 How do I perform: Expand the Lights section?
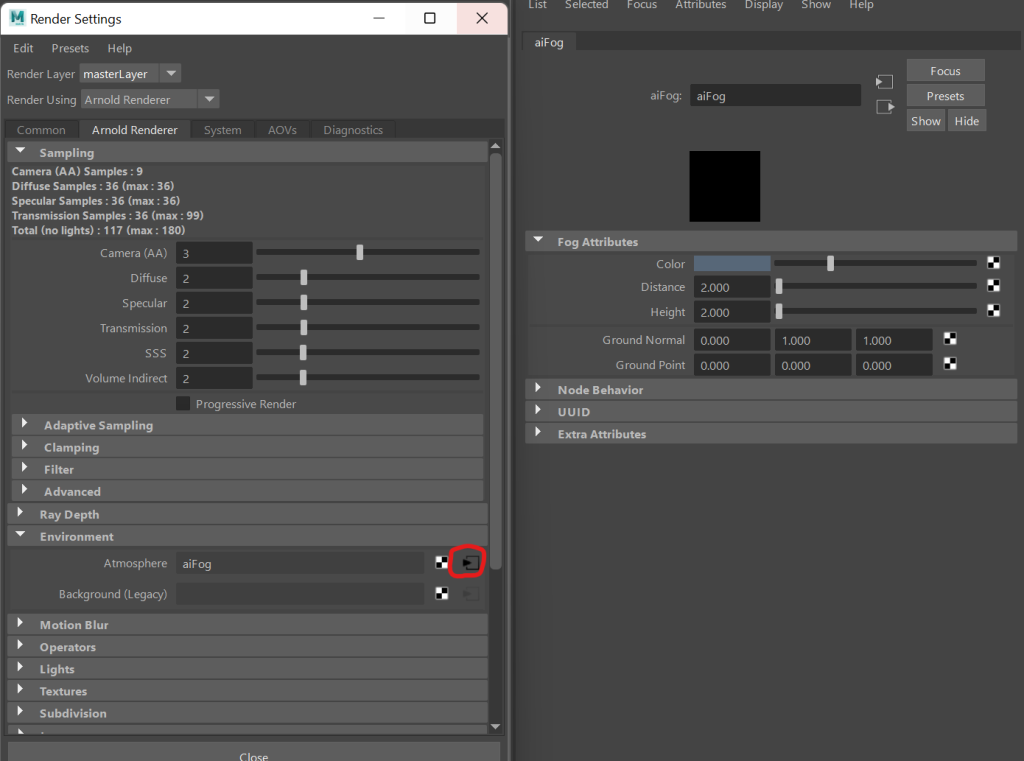pyautogui.click(x=20, y=668)
